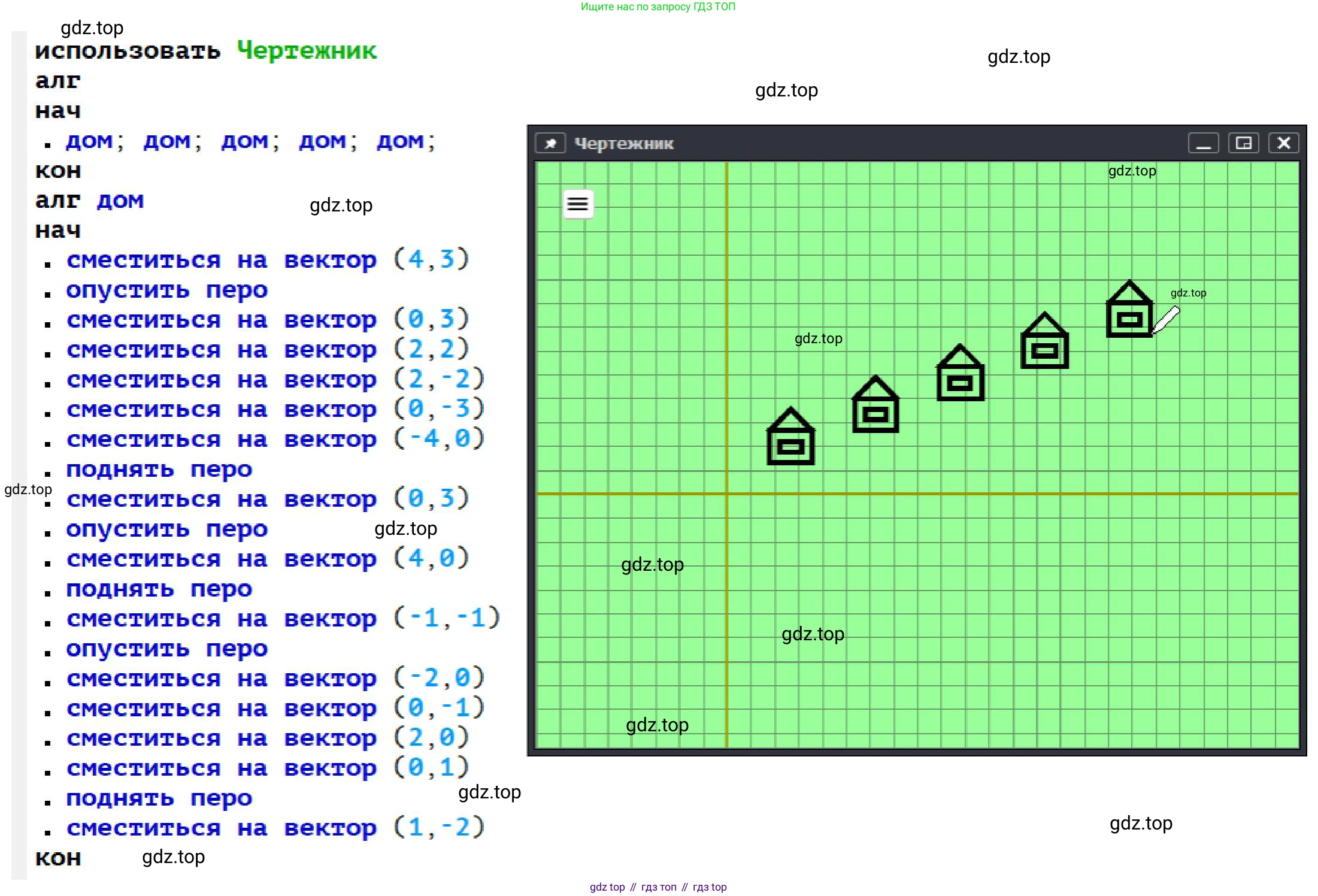Viewport: 1318px width, 896px height.
Task: Click the word использовать in code
Action: point(128,51)
